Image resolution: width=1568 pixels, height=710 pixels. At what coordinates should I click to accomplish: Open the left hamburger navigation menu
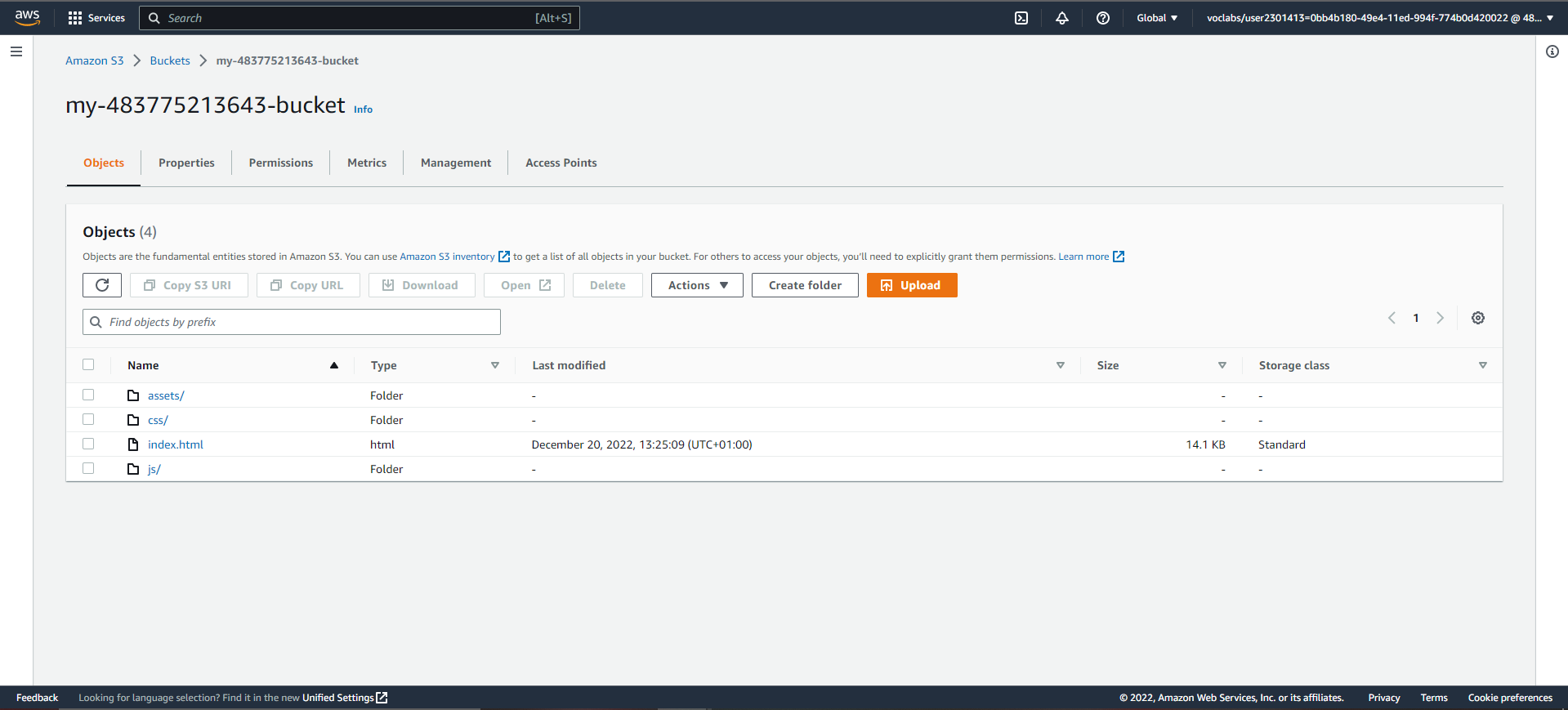click(16, 51)
